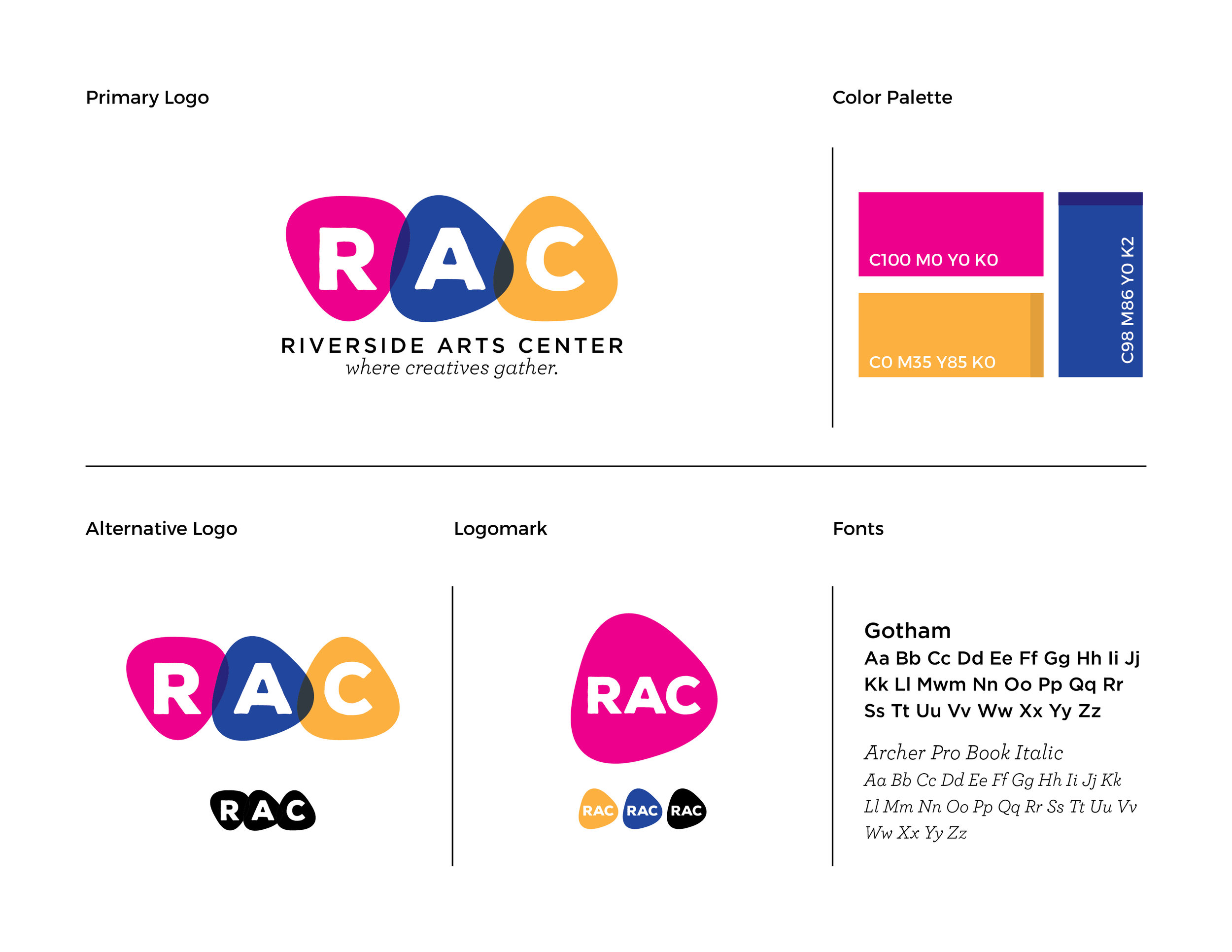Click the 'Logomark' heading
This screenshot has height=952, width=1232.
(500, 529)
